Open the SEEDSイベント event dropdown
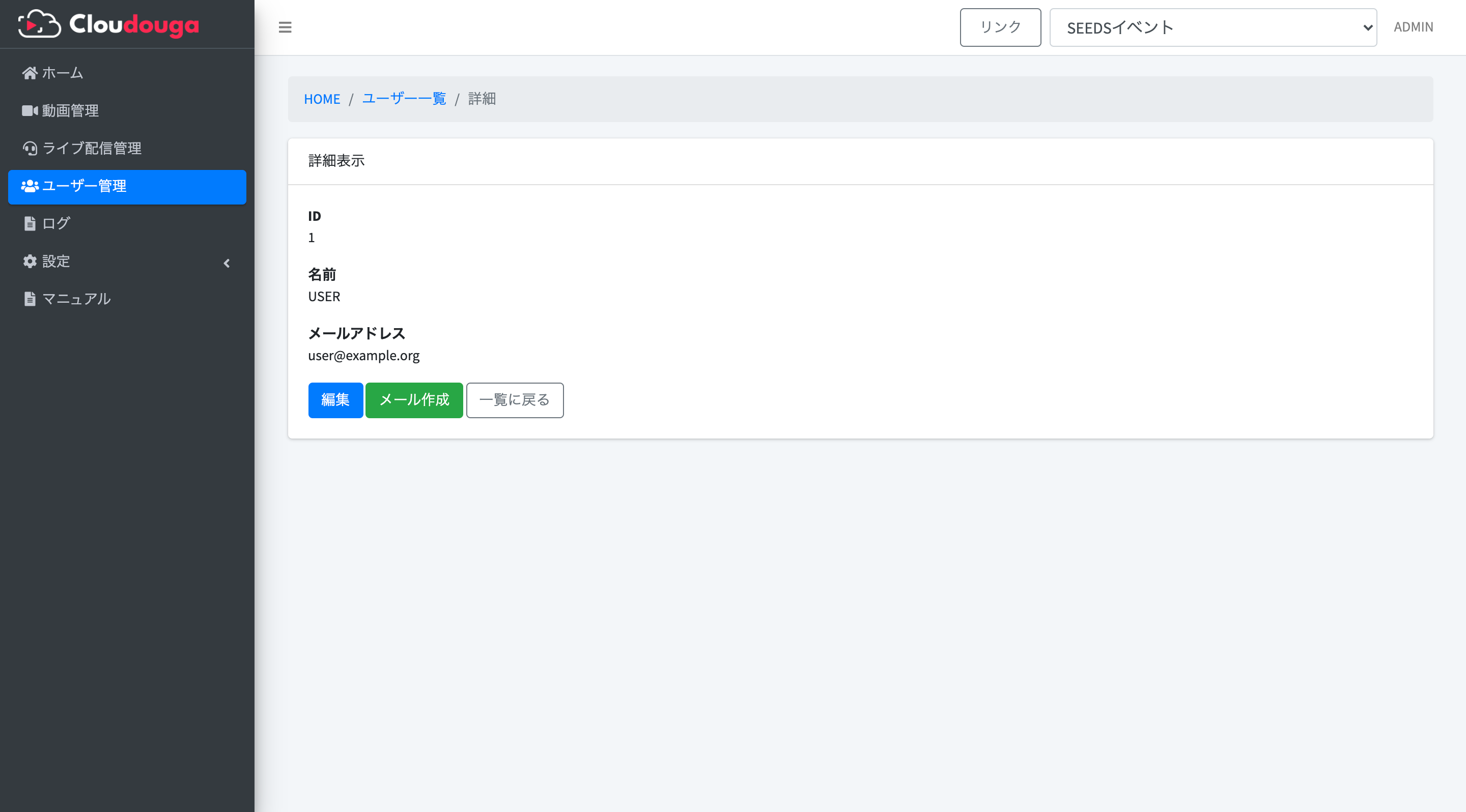 coord(1213,27)
